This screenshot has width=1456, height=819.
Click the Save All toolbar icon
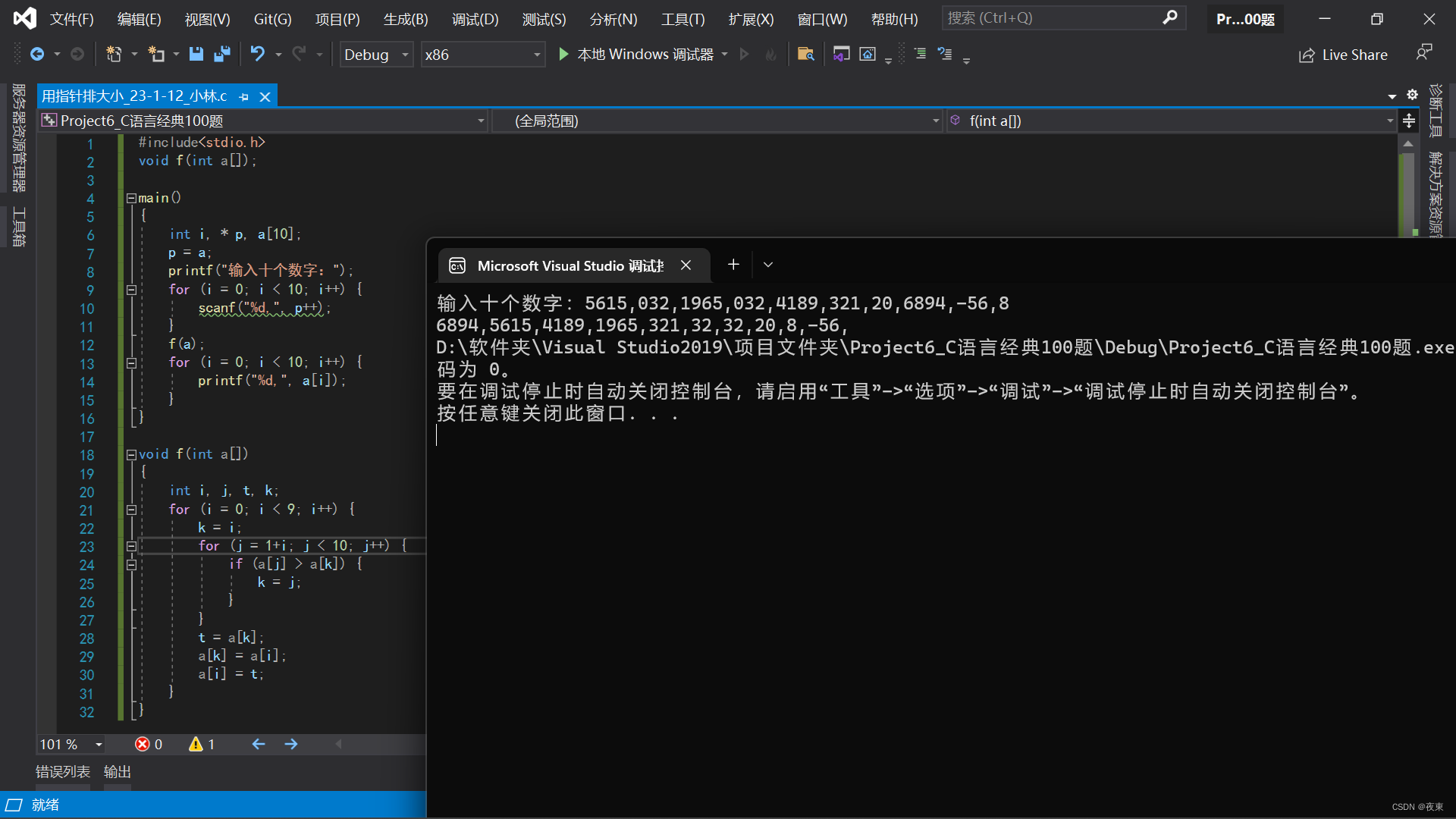[222, 54]
